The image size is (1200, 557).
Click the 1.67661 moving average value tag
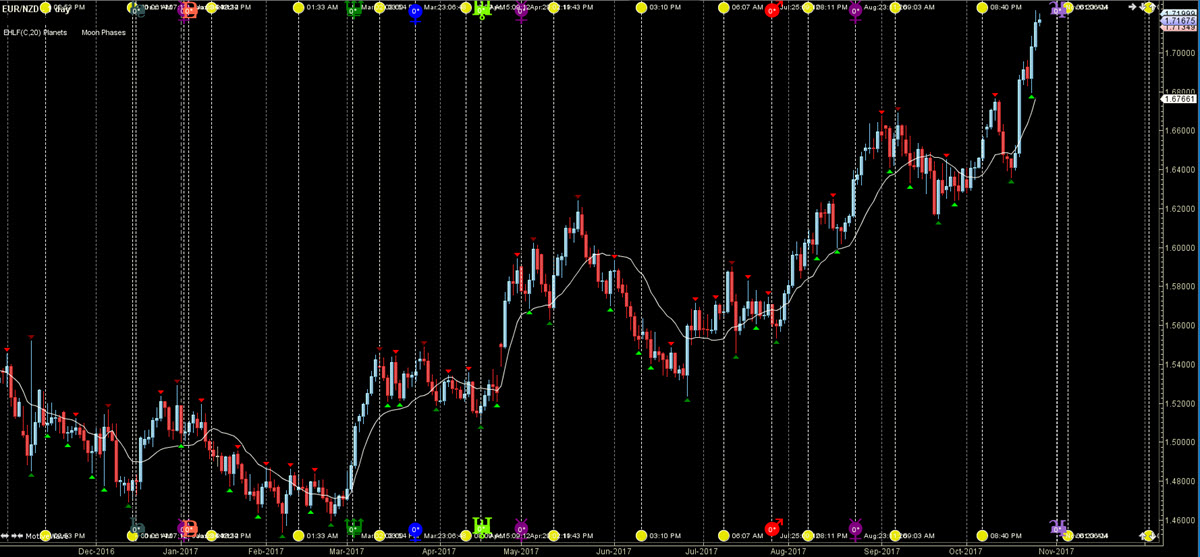[1178, 99]
